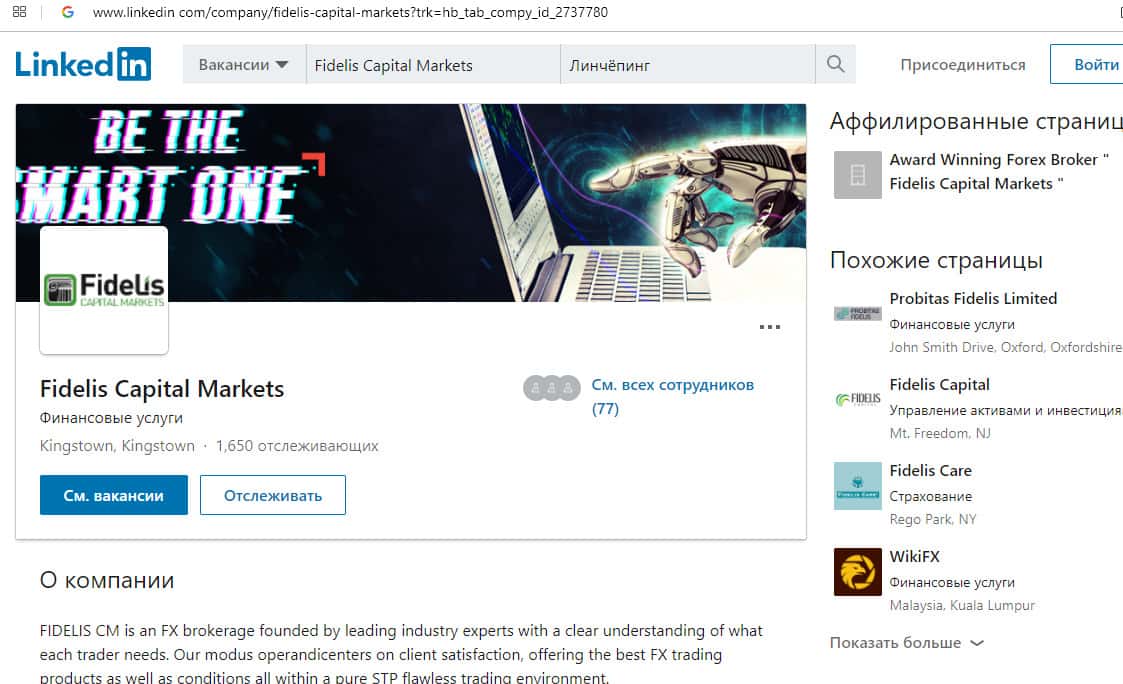Screen dimensions: 1123x684
Task: Click the Mt. Freedom, NJ text
Action: 940,433
